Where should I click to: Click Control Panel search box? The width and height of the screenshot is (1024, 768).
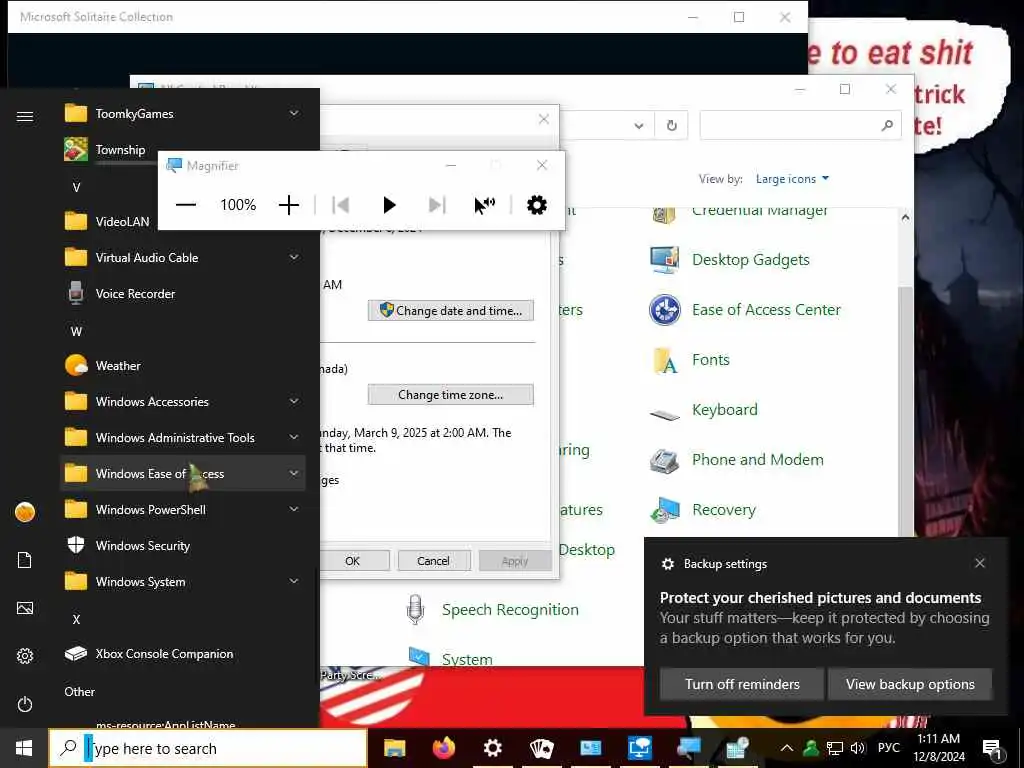(x=801, y=125)
